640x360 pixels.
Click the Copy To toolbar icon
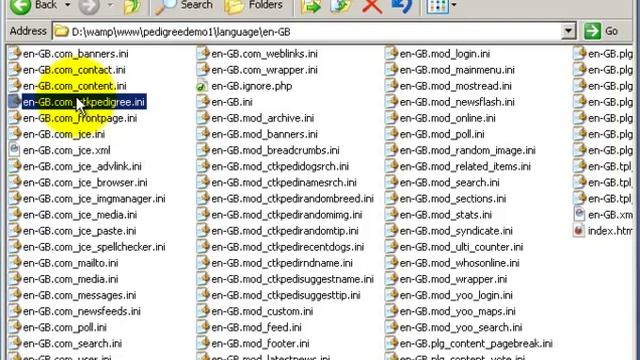click(341, 7)
